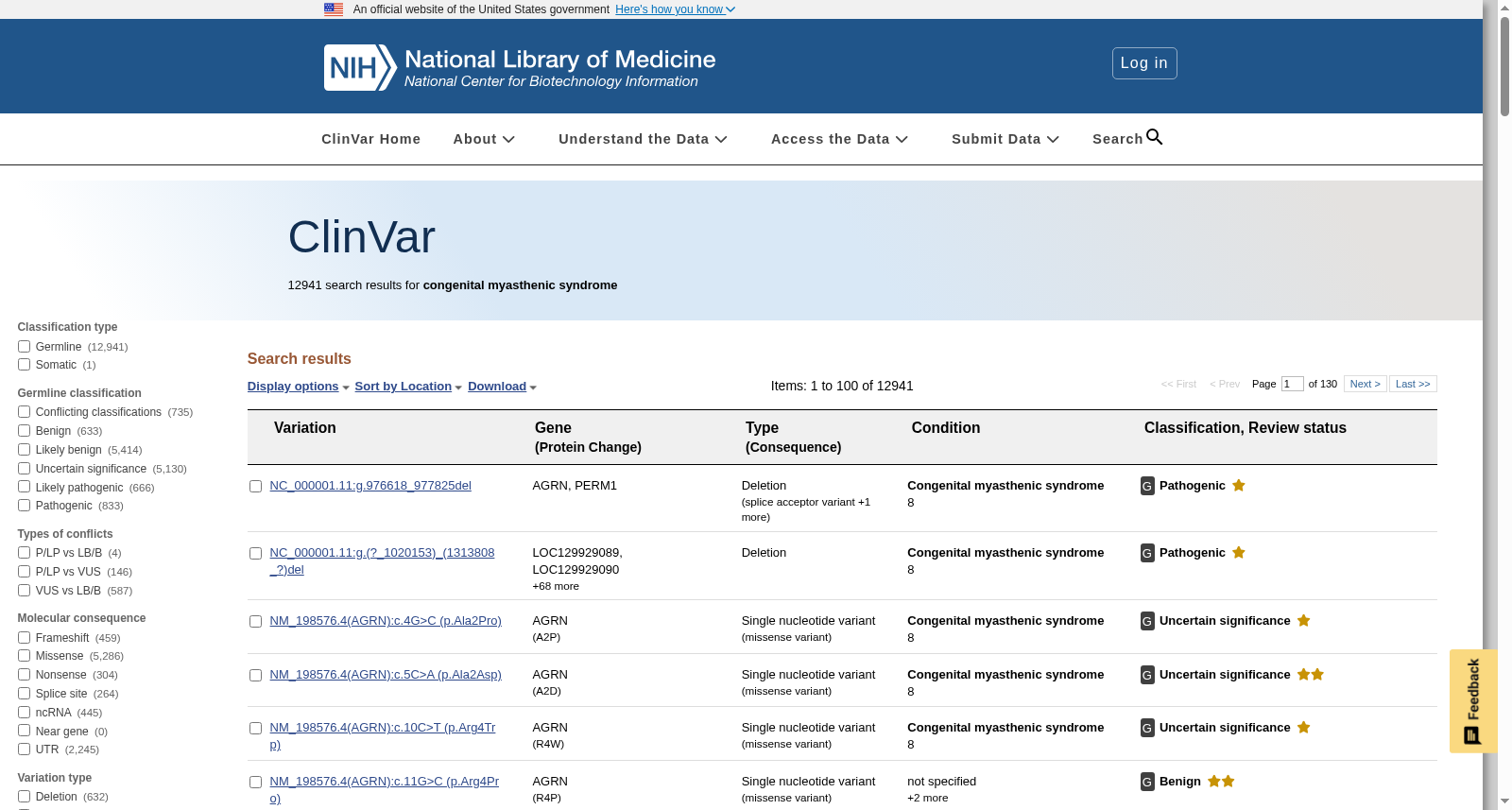Check the Deletion variation type filter
Viewport: 1512px width, 810px height.
[x=24, y=797]
